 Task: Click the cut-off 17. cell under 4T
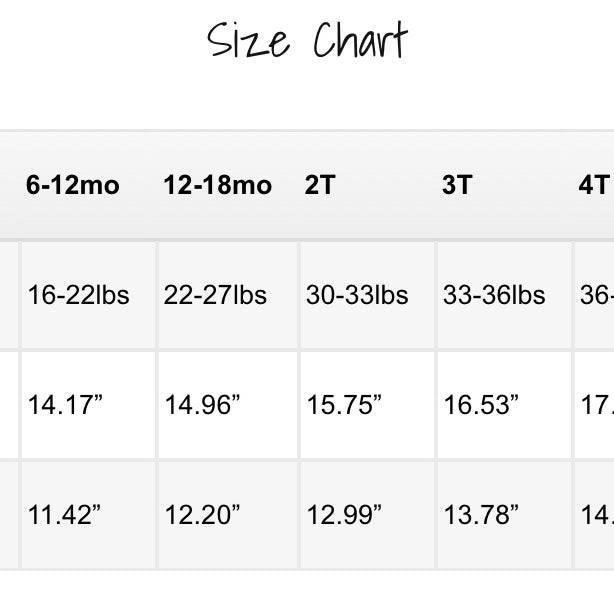click(596, 405)
